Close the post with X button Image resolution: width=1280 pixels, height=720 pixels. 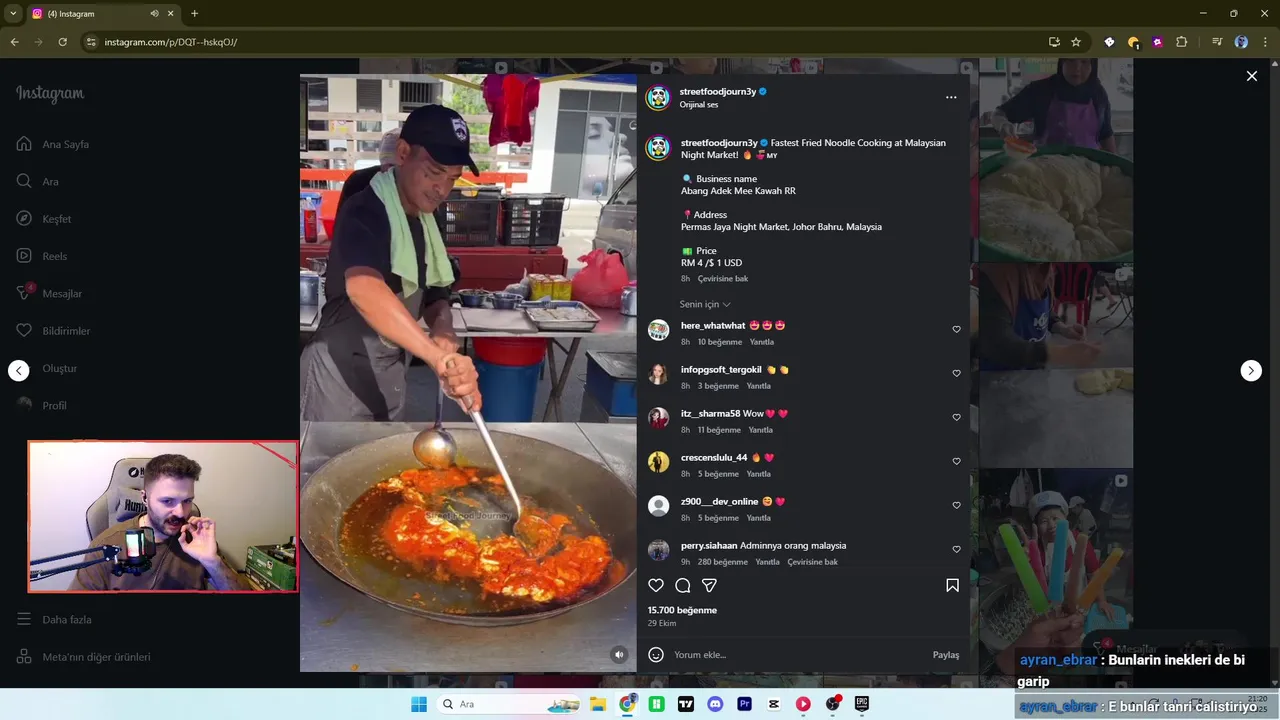tap(1251, 76)
